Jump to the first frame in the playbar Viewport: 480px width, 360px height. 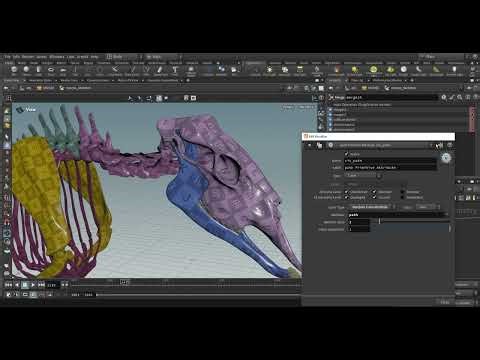(8, 285)
